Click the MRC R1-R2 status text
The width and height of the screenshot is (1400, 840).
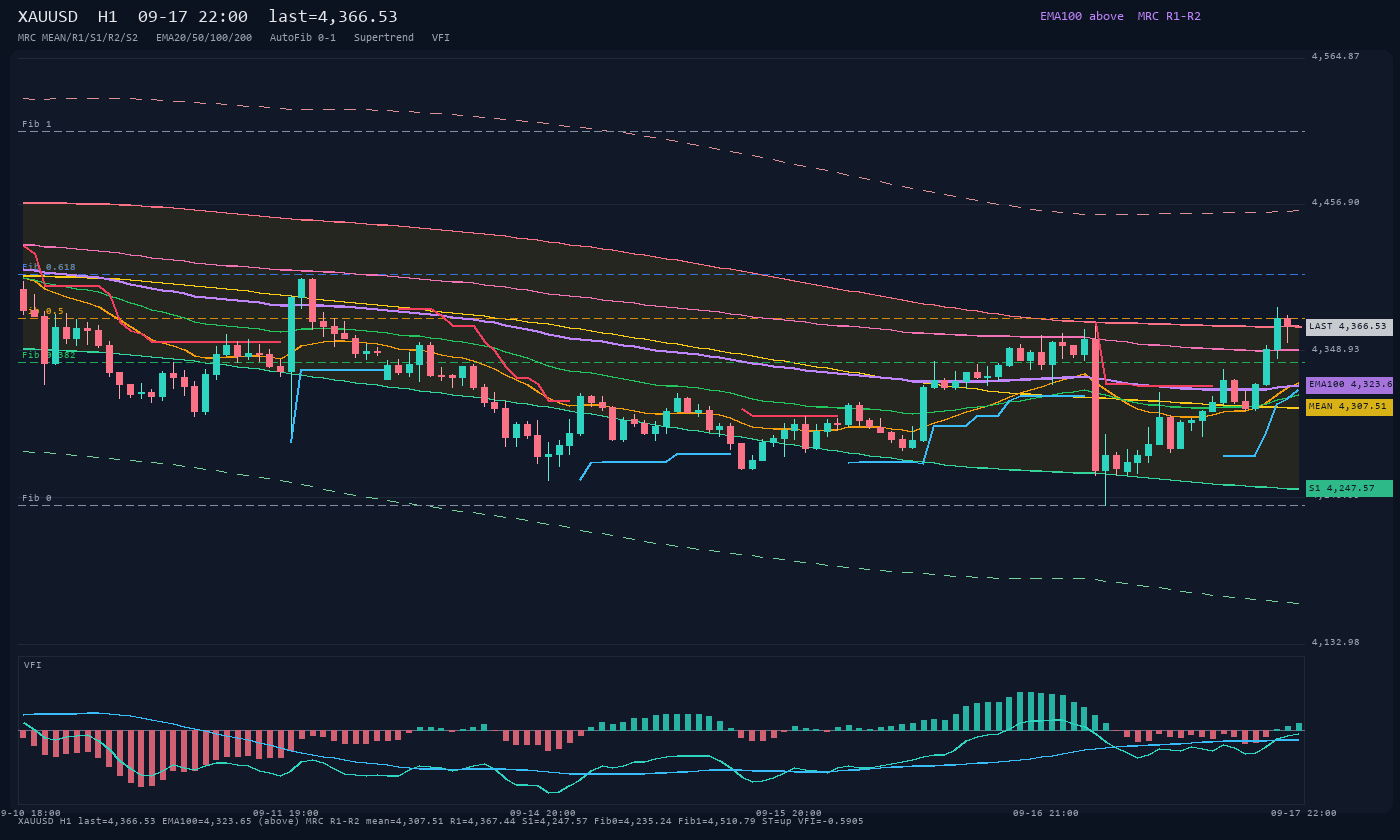coord(1169,16)
